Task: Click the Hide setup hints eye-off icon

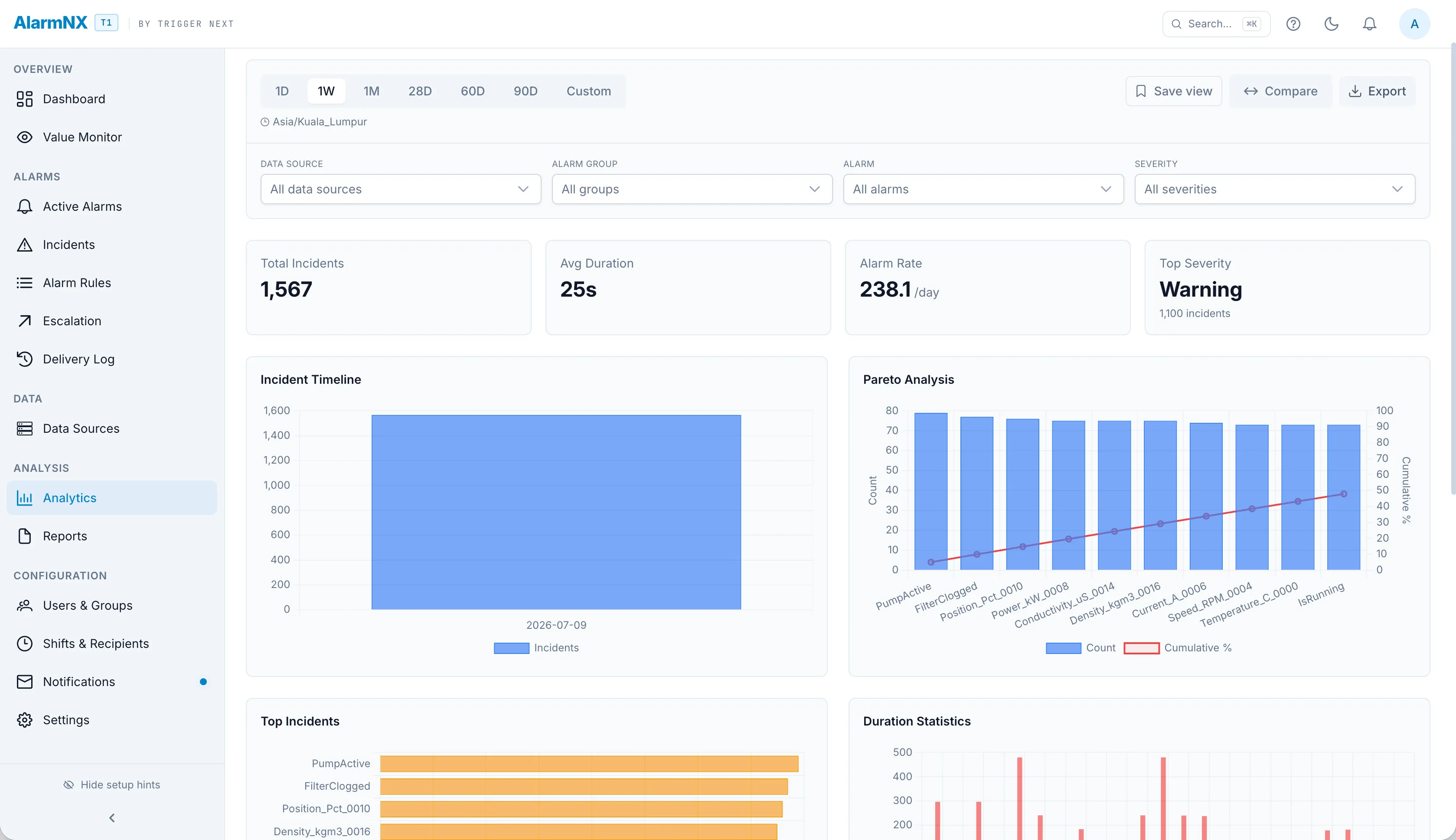Action: [69, 784]
